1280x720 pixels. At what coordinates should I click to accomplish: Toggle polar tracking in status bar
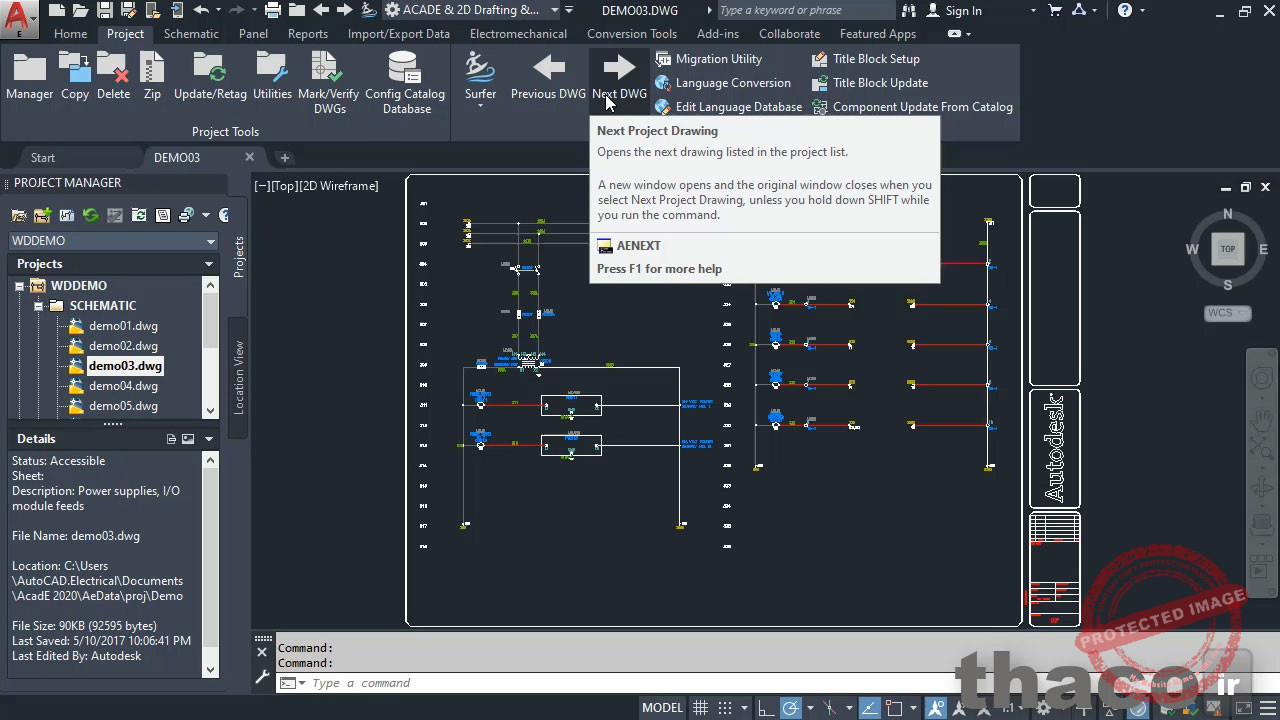tap(790, 708)
